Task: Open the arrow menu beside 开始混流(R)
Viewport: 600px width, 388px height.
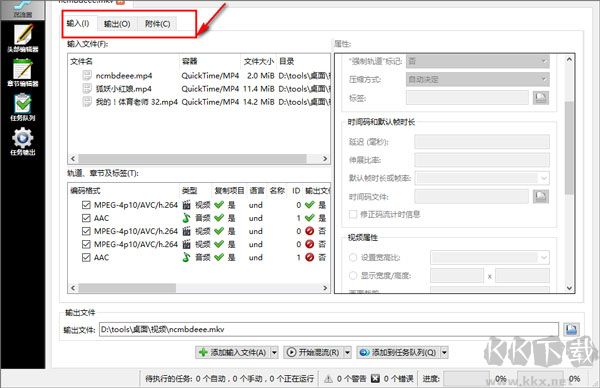Action: 347,352
